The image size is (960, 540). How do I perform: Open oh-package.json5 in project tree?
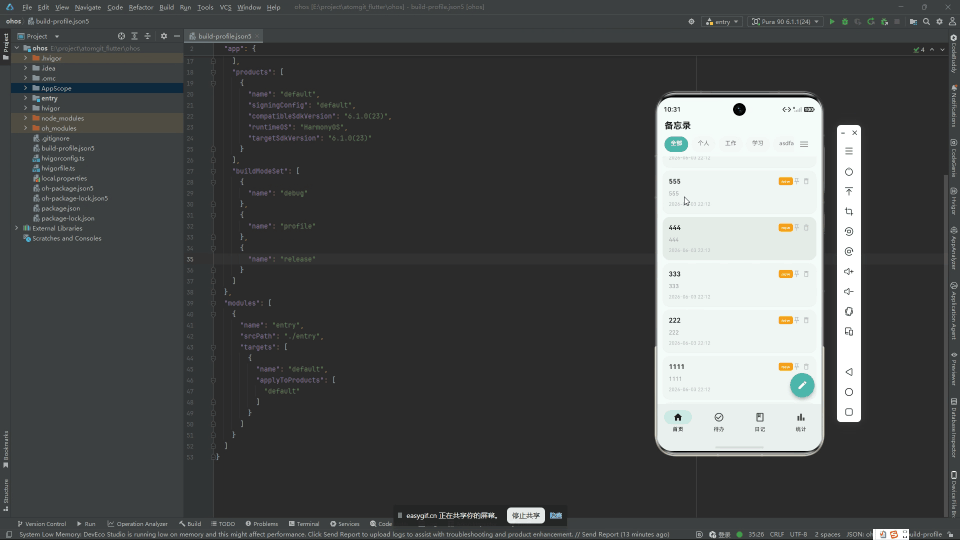[67, 189]
